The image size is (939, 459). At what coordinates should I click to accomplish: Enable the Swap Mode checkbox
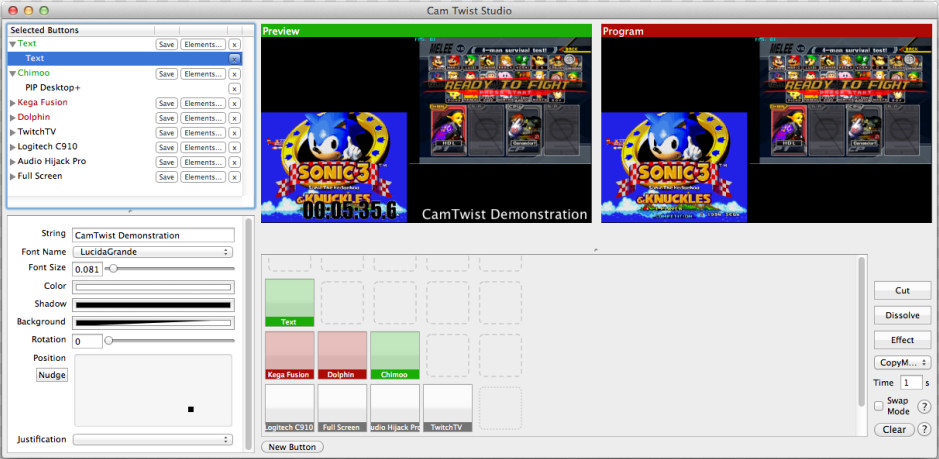click(x=879, y=406)
